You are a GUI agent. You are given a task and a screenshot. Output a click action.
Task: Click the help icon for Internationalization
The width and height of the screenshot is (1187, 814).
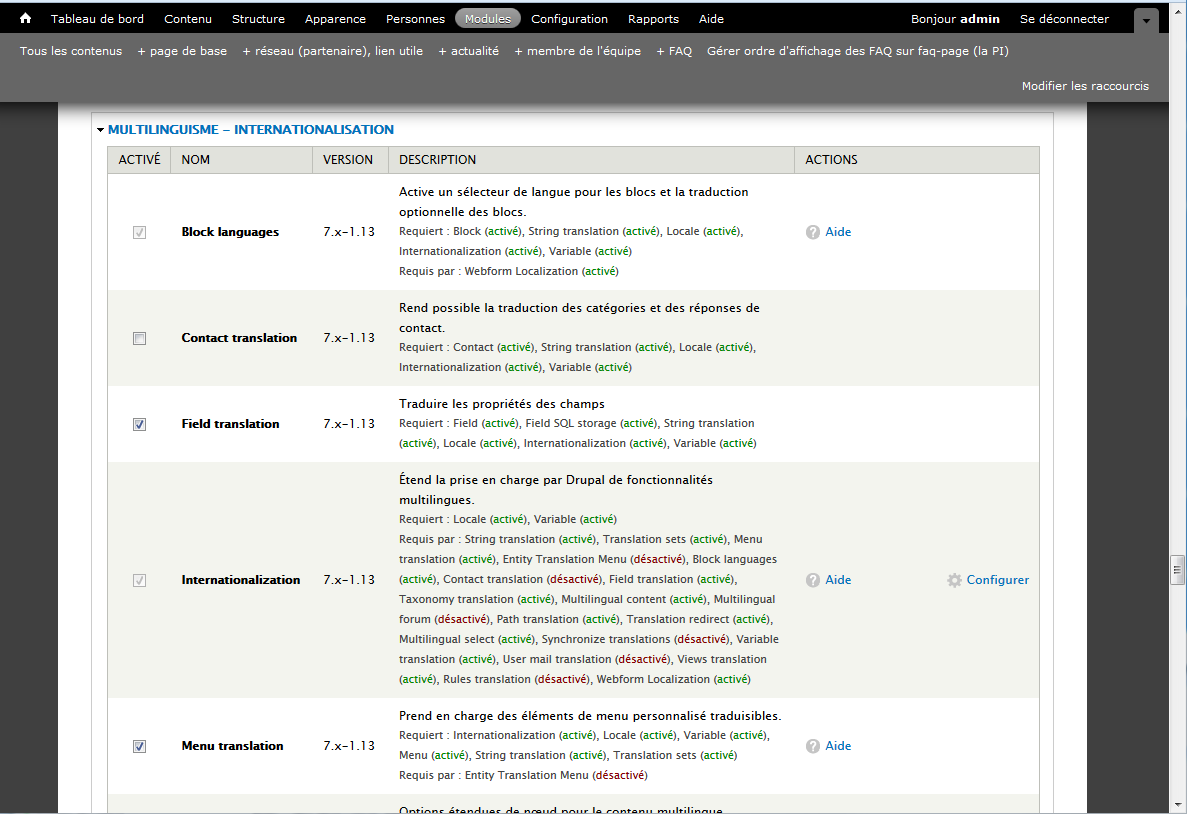coord(813,580)
